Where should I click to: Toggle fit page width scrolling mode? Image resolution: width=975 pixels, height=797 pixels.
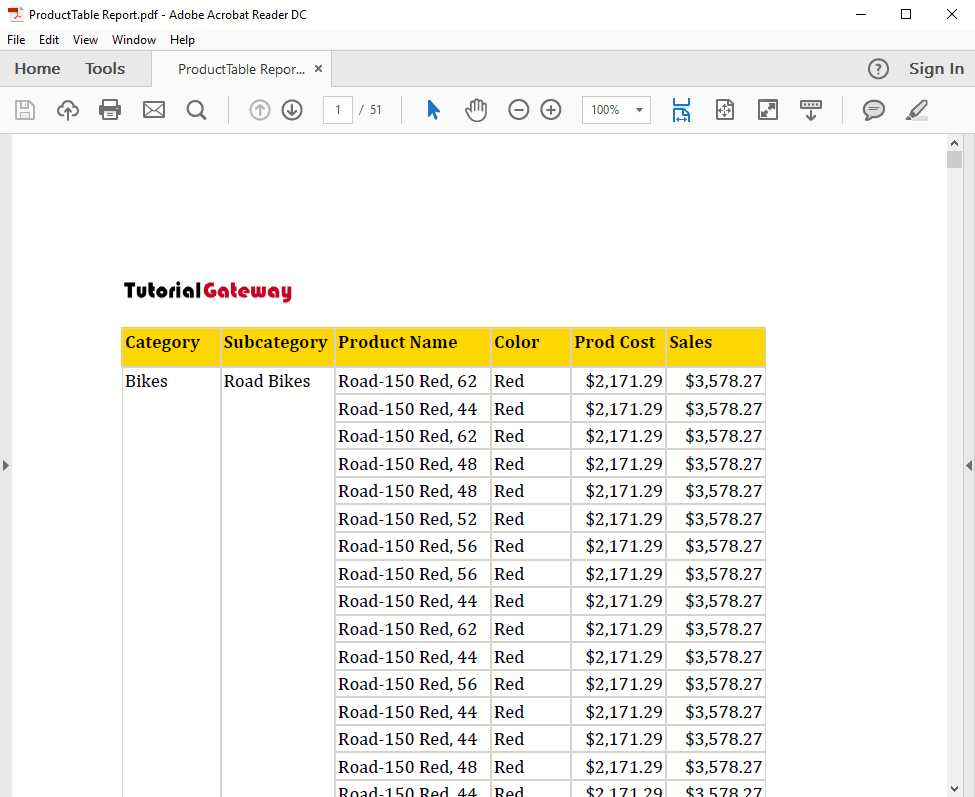pos(681,110)
